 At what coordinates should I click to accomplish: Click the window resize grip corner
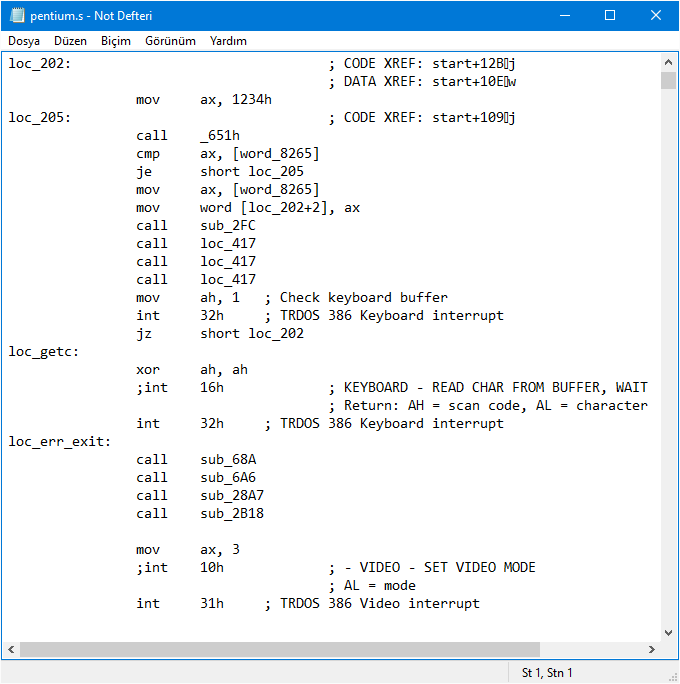point(673,677)
